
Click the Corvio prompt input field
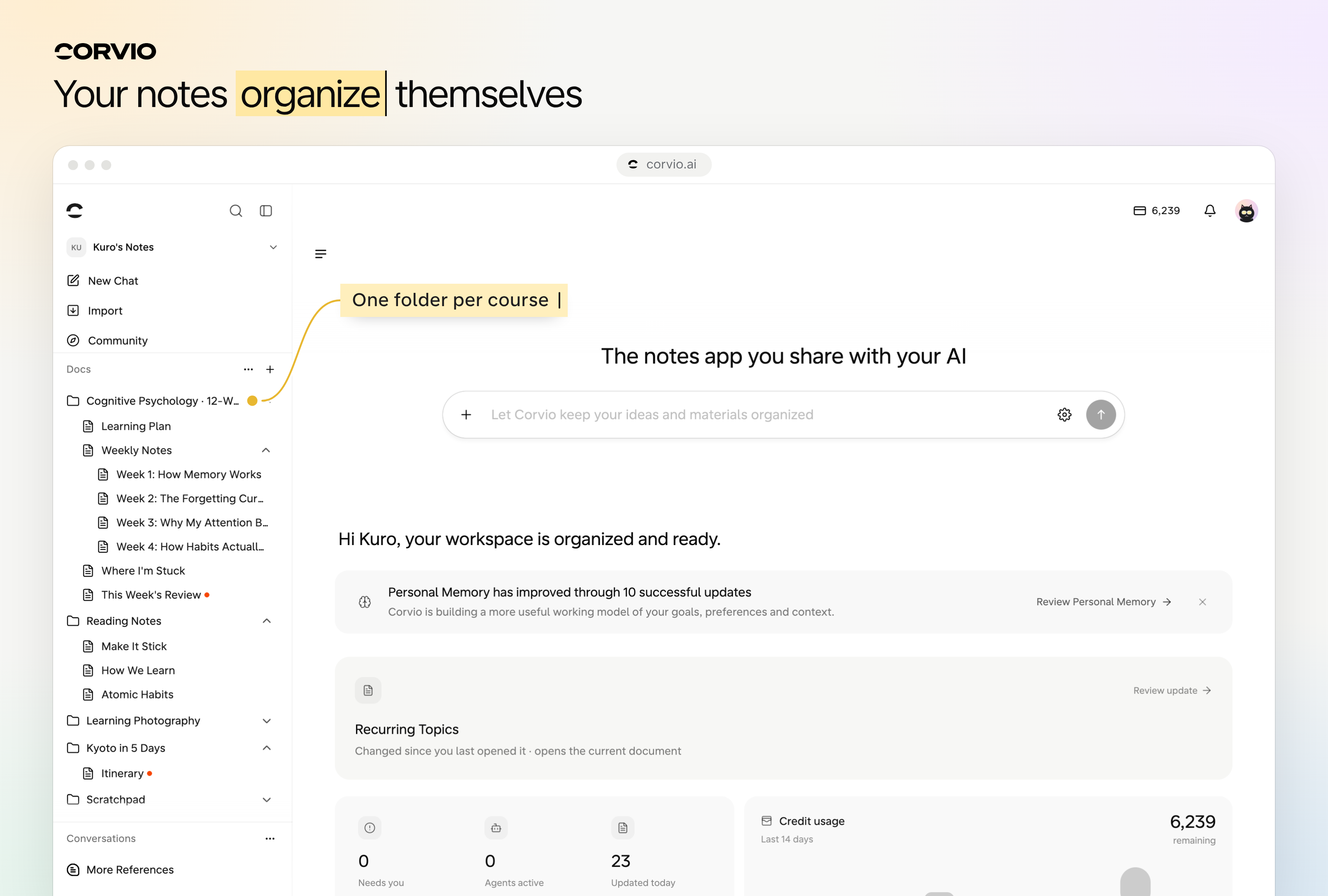click(x=766, y=414)
